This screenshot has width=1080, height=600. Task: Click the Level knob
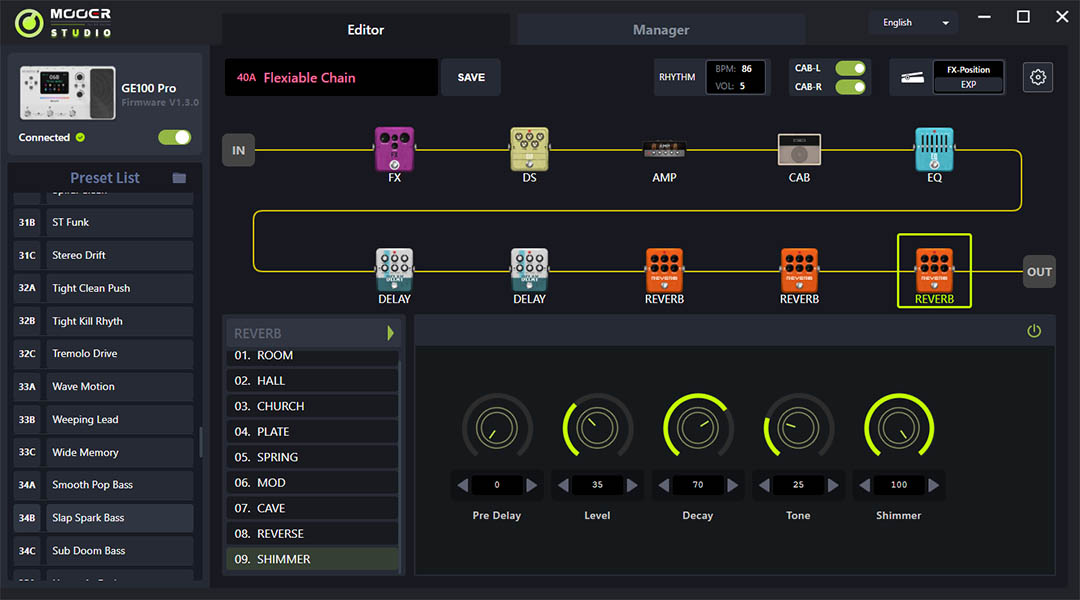[597, 428]
